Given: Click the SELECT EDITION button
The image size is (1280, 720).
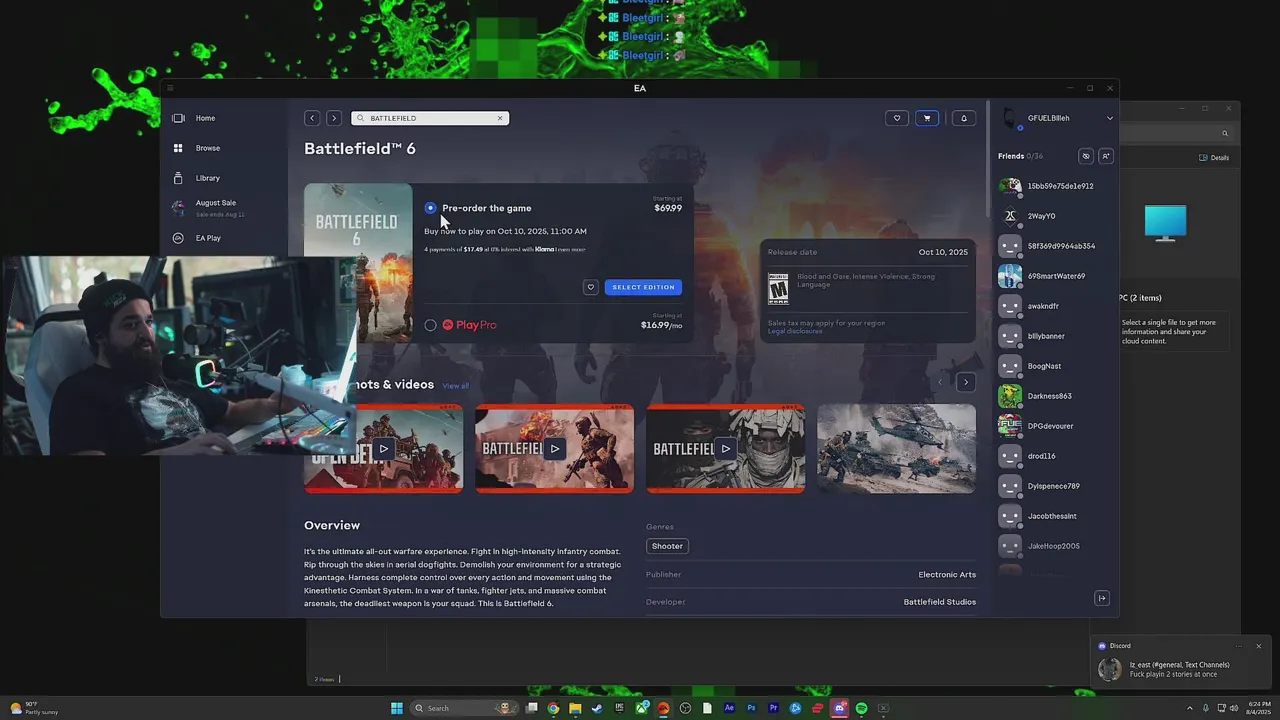Looking at the screenshot, I should [x=643, y=287].
